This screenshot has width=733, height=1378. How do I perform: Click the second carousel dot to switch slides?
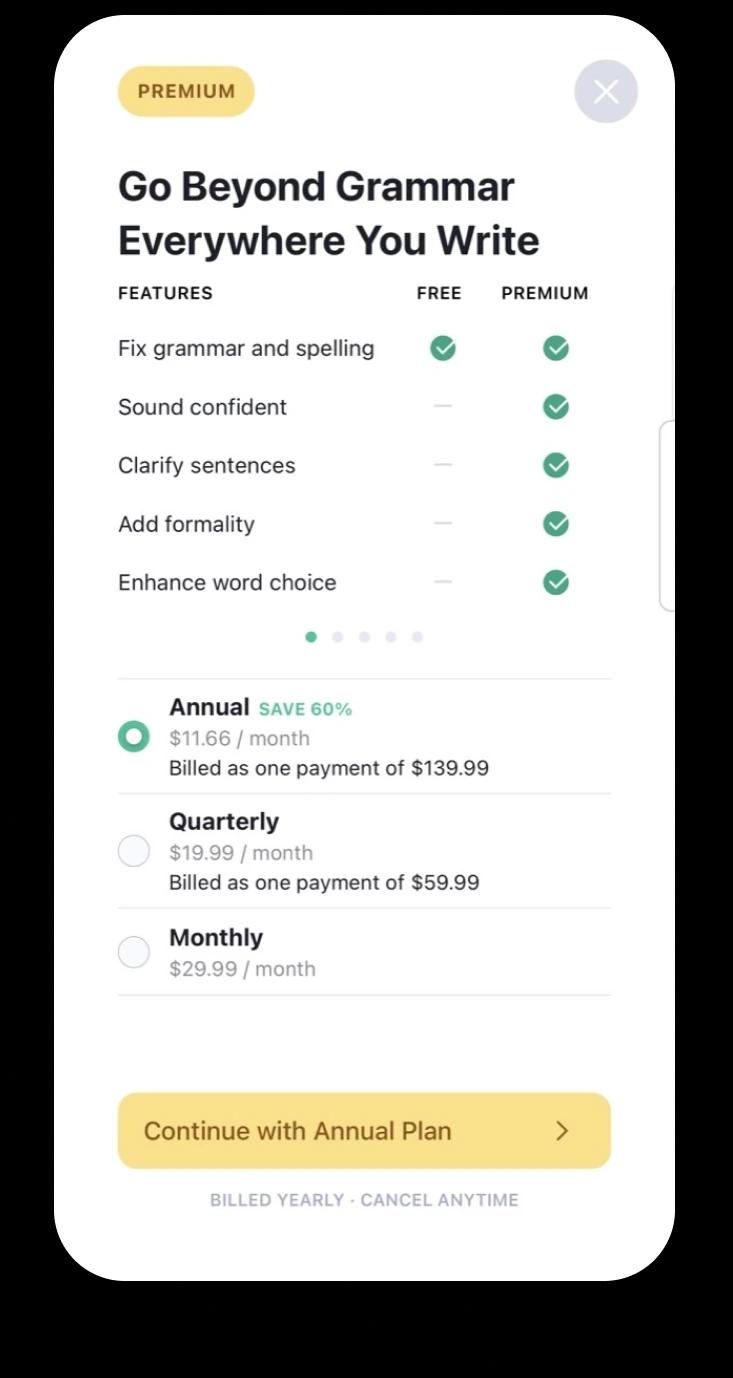click(x=338, y=636)
